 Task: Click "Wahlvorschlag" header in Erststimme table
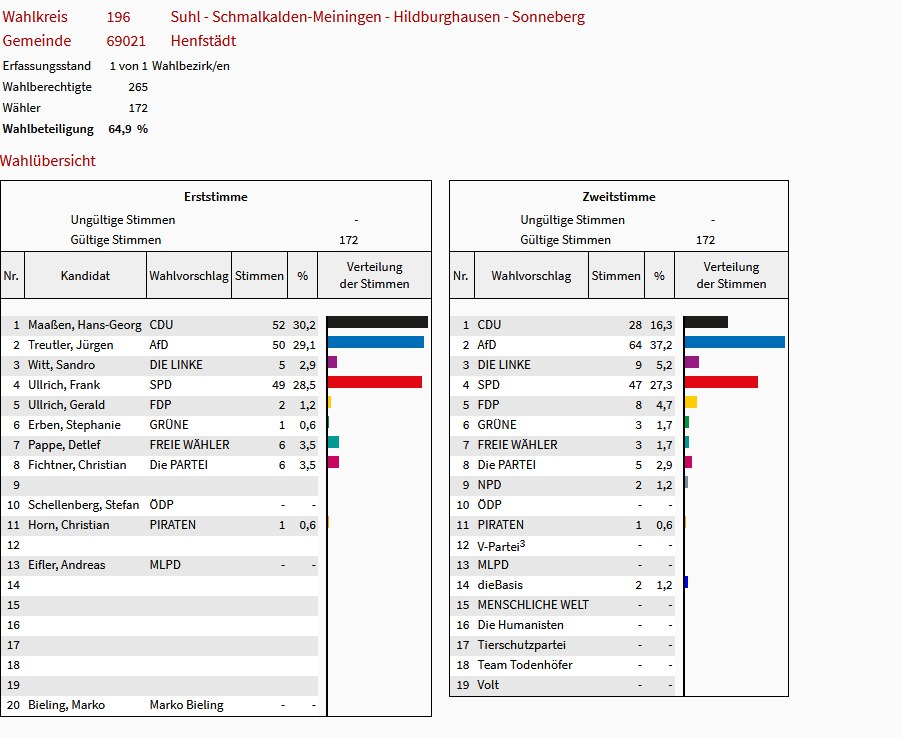(189, 276)
